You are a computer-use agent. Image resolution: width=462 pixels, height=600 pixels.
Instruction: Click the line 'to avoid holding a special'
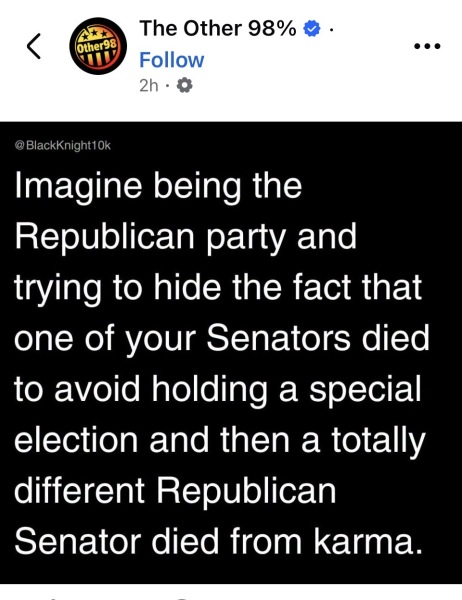pos(218,390)
